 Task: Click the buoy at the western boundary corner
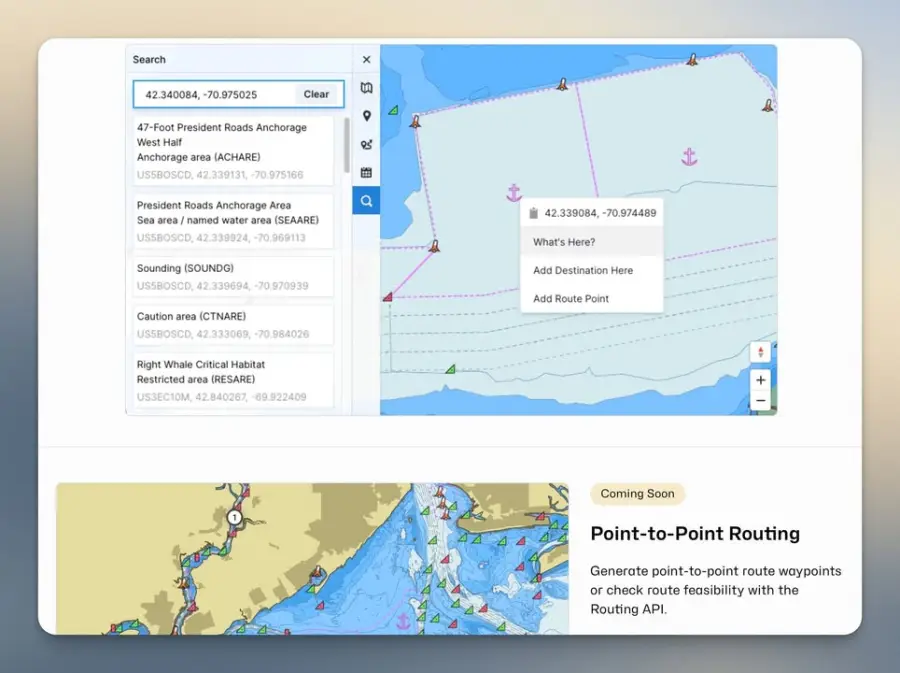(x=416, y=121)
